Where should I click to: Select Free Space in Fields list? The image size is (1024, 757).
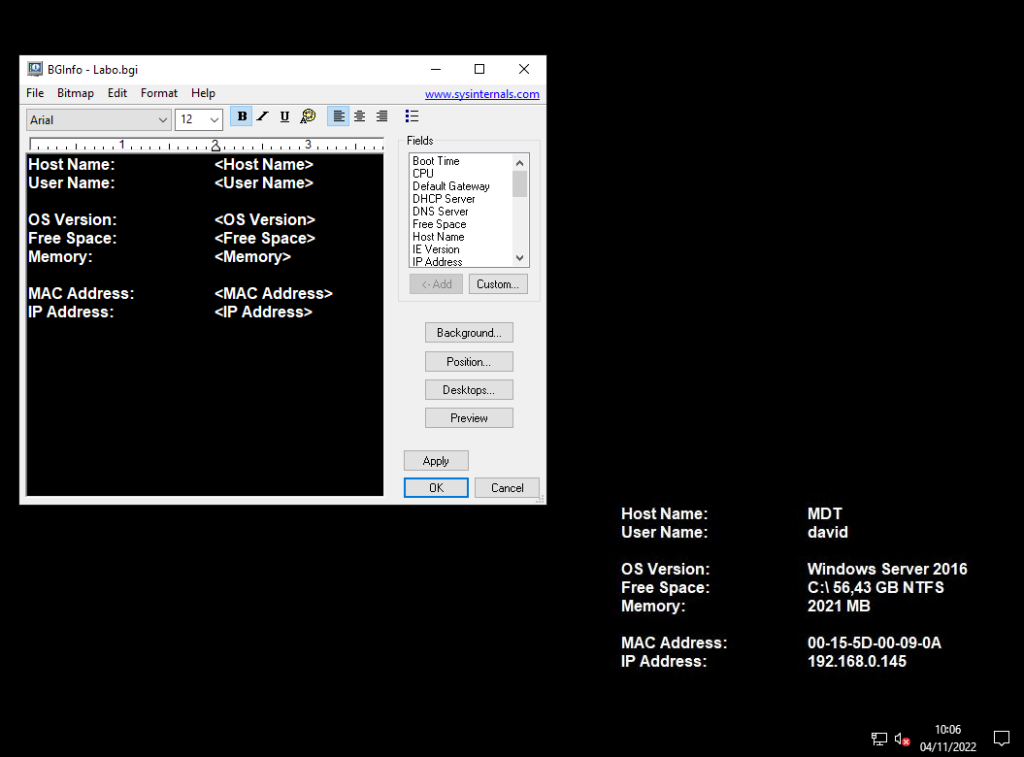click(x=439, y=224)
